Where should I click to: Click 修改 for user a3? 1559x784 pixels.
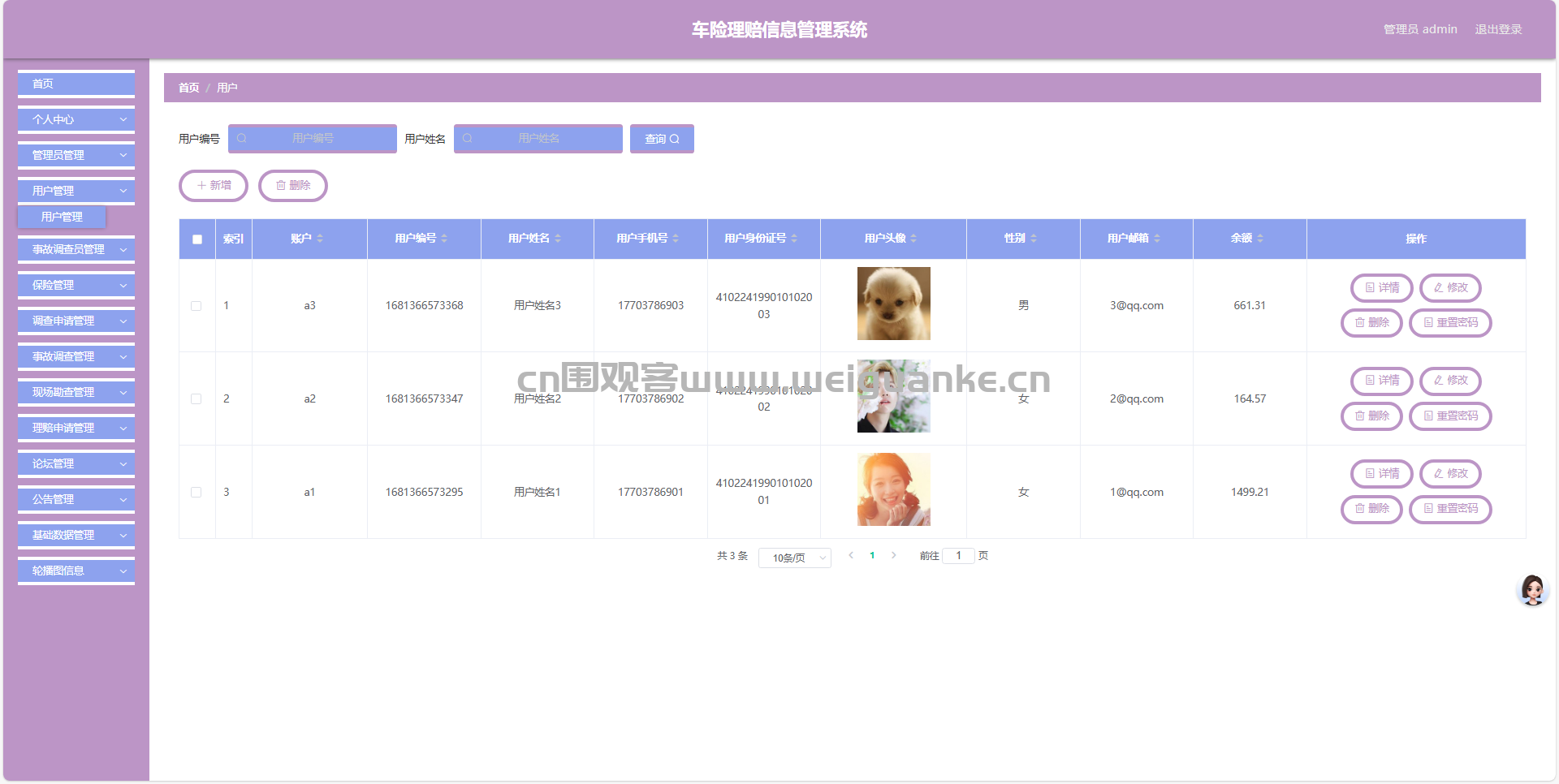tap(1450, 288)
